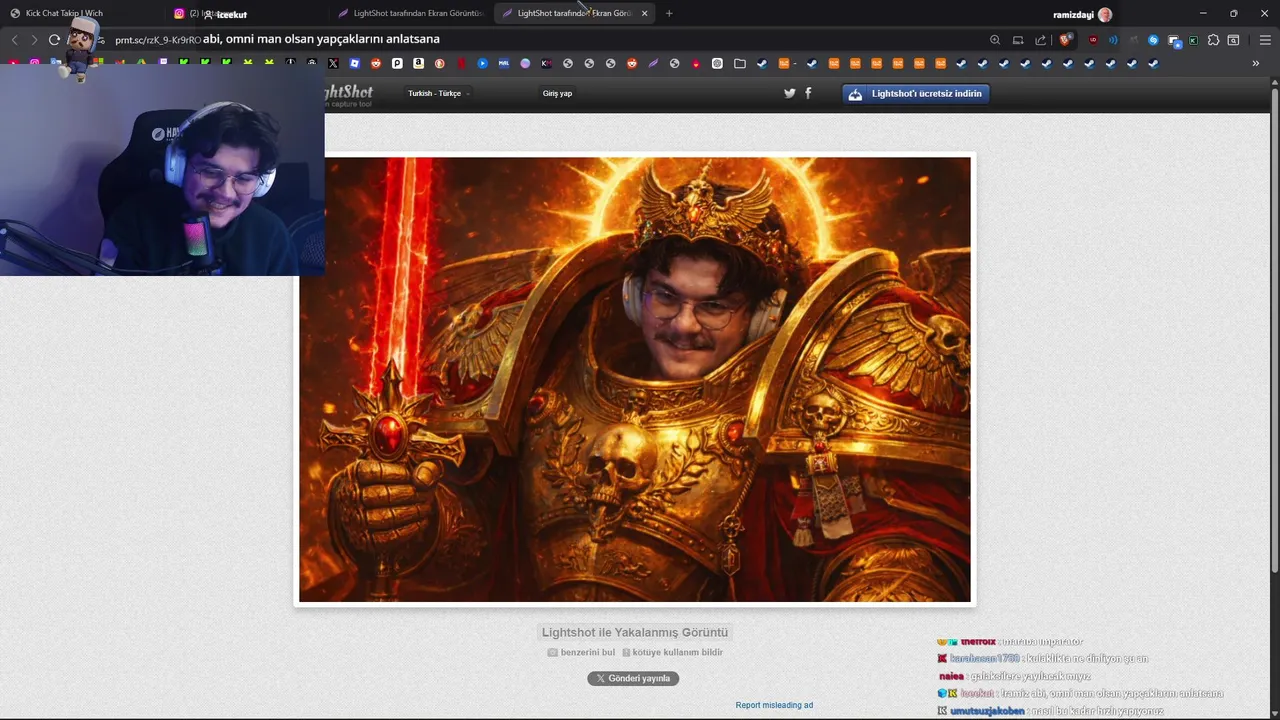Open the uBlock Origin extension icon

(x=1093, y=40)
